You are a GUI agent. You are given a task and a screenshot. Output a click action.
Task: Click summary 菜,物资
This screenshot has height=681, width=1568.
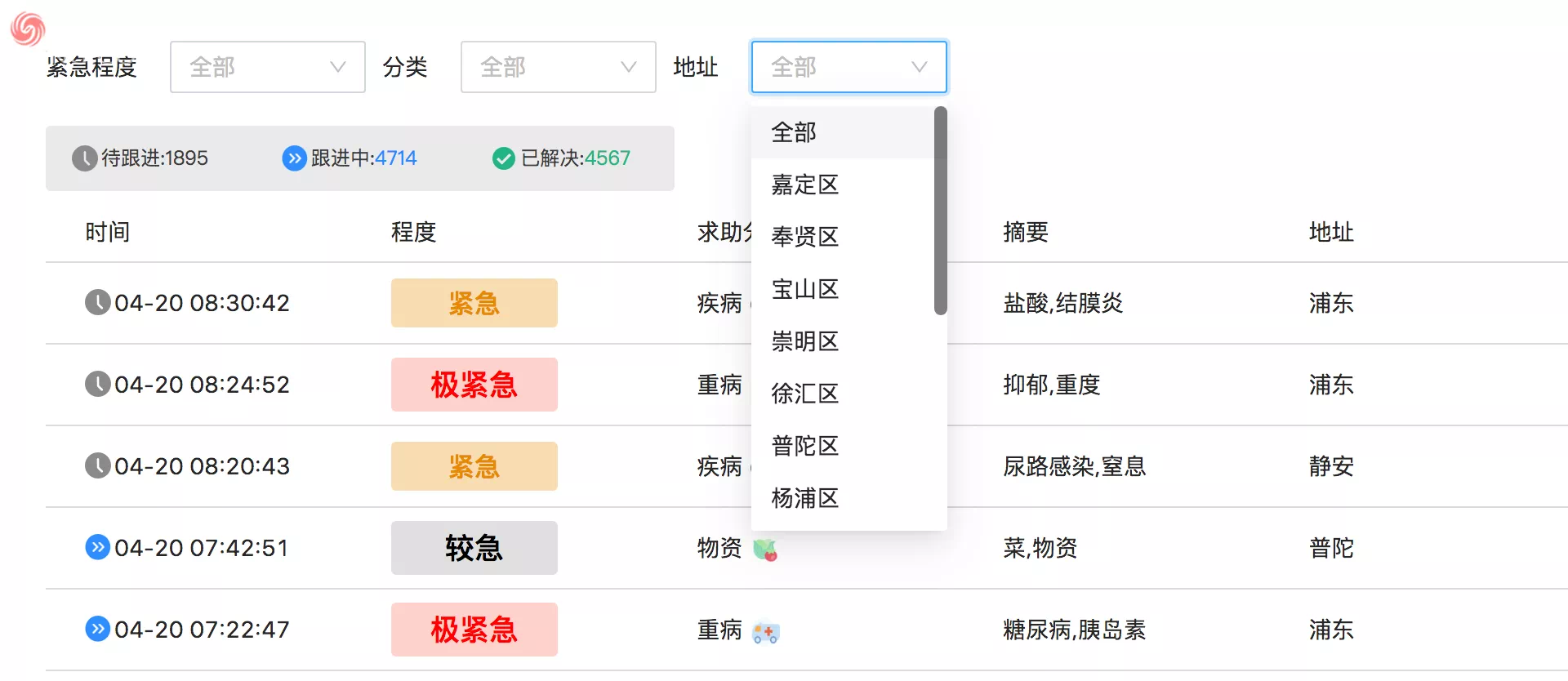click(x=1040, y=548)
